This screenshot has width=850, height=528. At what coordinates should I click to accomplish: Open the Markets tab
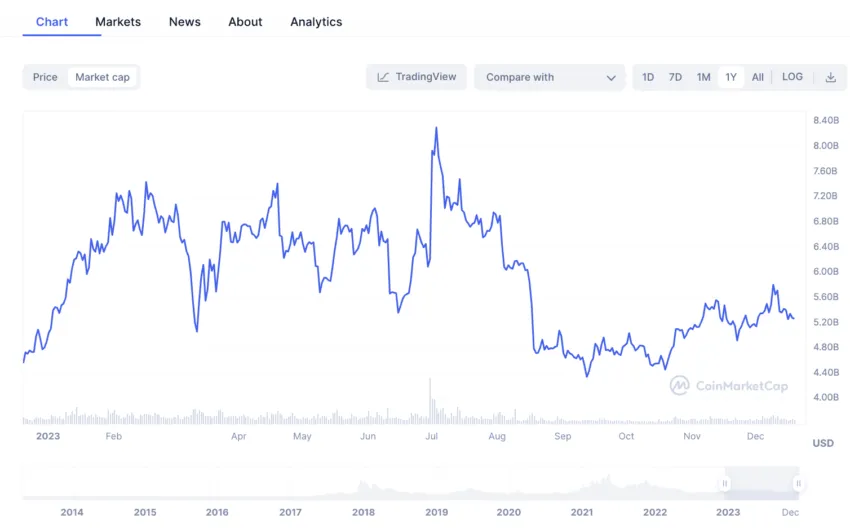click(x=118, y=21)
